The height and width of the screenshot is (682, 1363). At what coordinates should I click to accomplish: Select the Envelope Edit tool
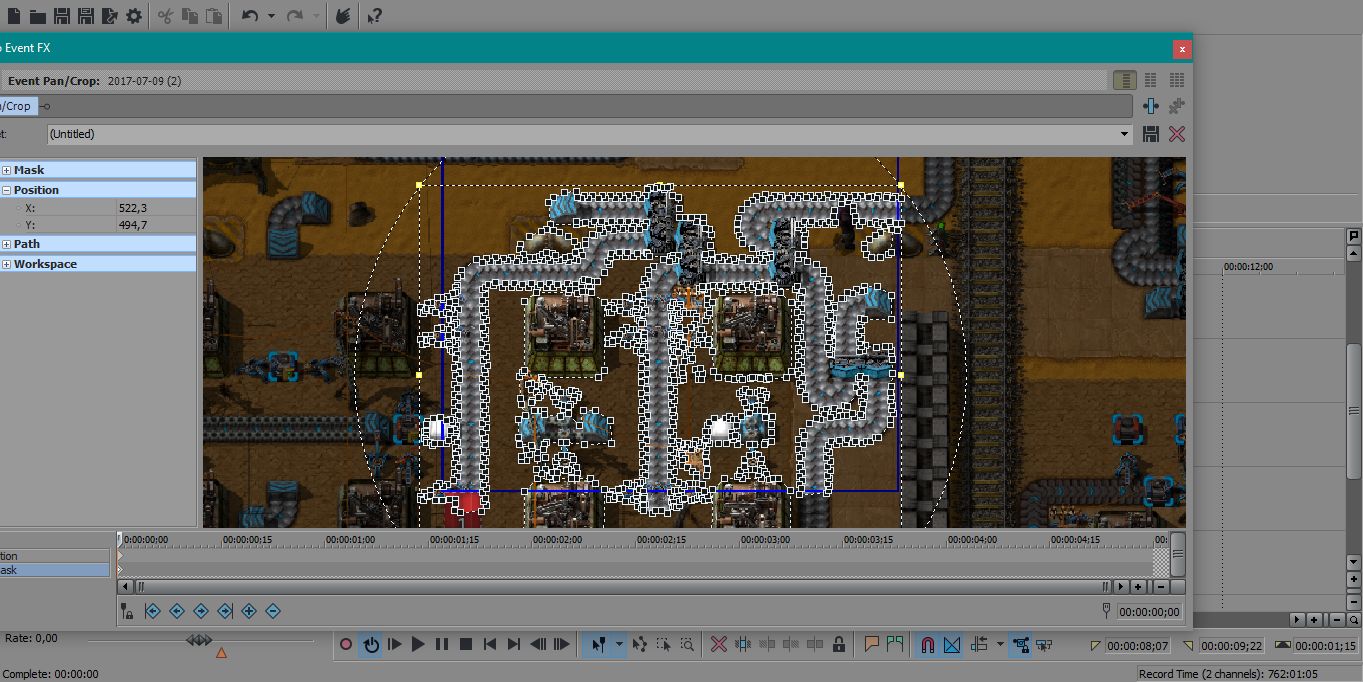pos(639,645)
